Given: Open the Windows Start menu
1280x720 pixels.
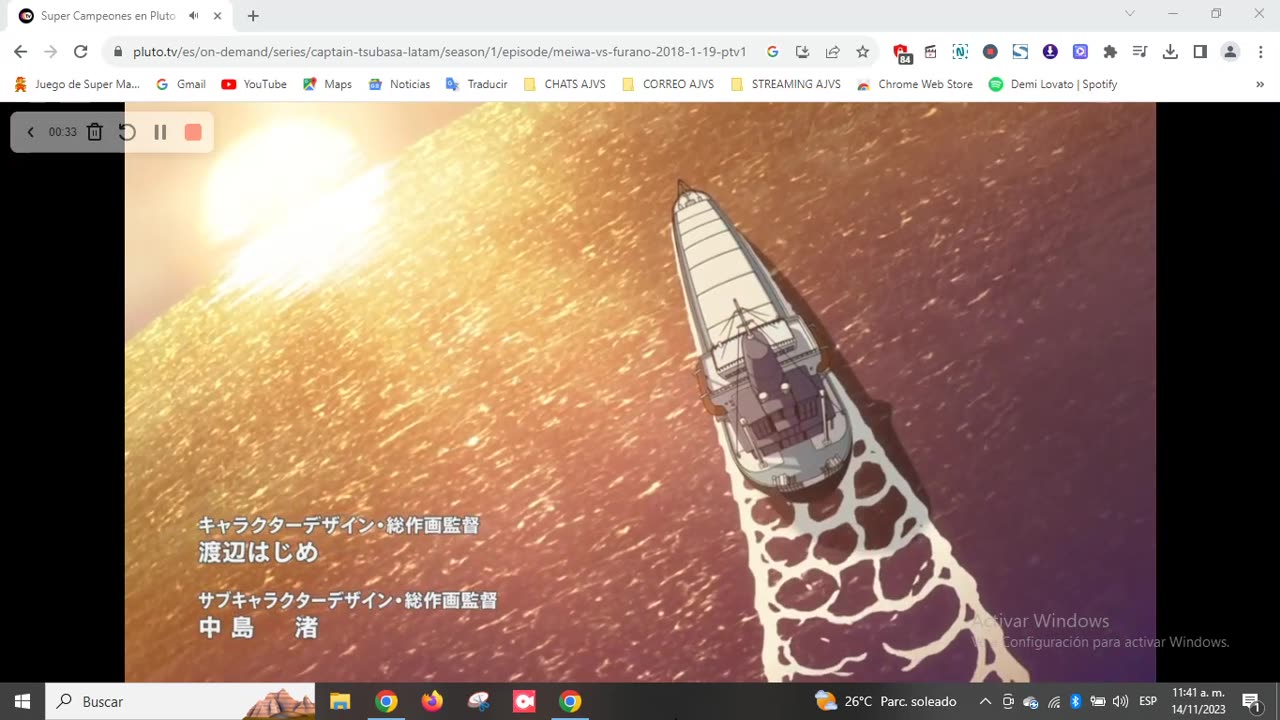Looking at the screenshot, I should click(x=22, y=701).
